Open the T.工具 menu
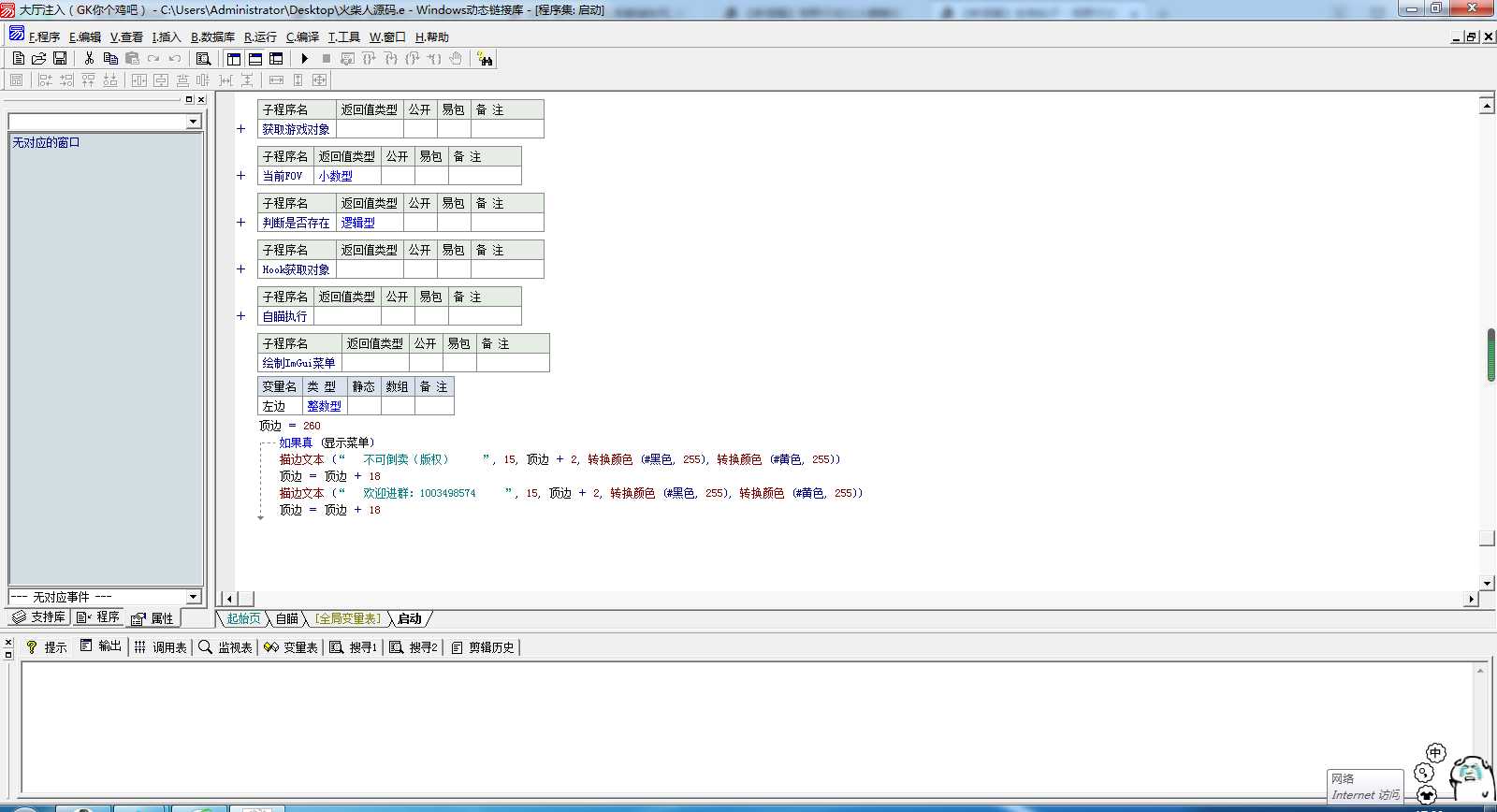1497x812 pixels. tap(343, 37)
